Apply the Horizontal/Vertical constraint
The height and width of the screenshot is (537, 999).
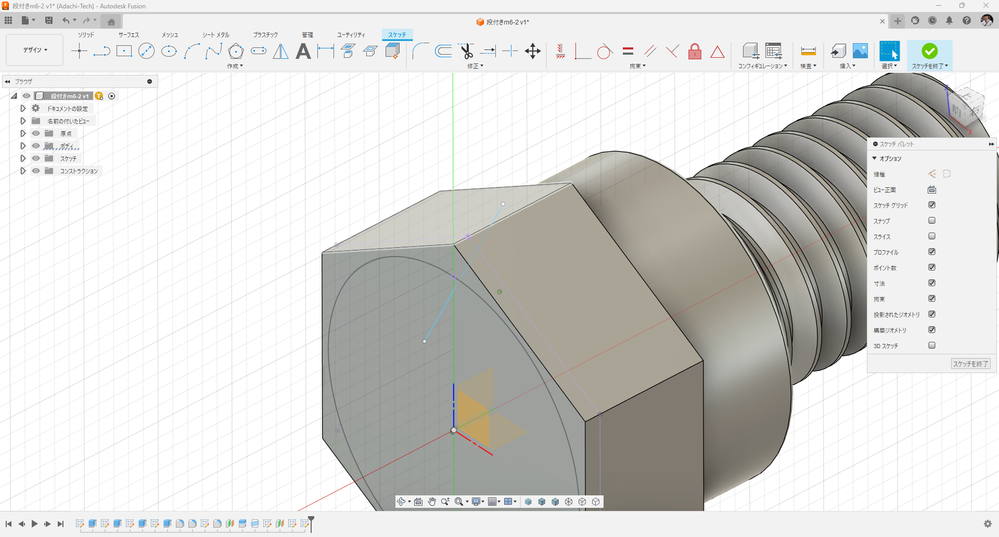click(582, 52)
